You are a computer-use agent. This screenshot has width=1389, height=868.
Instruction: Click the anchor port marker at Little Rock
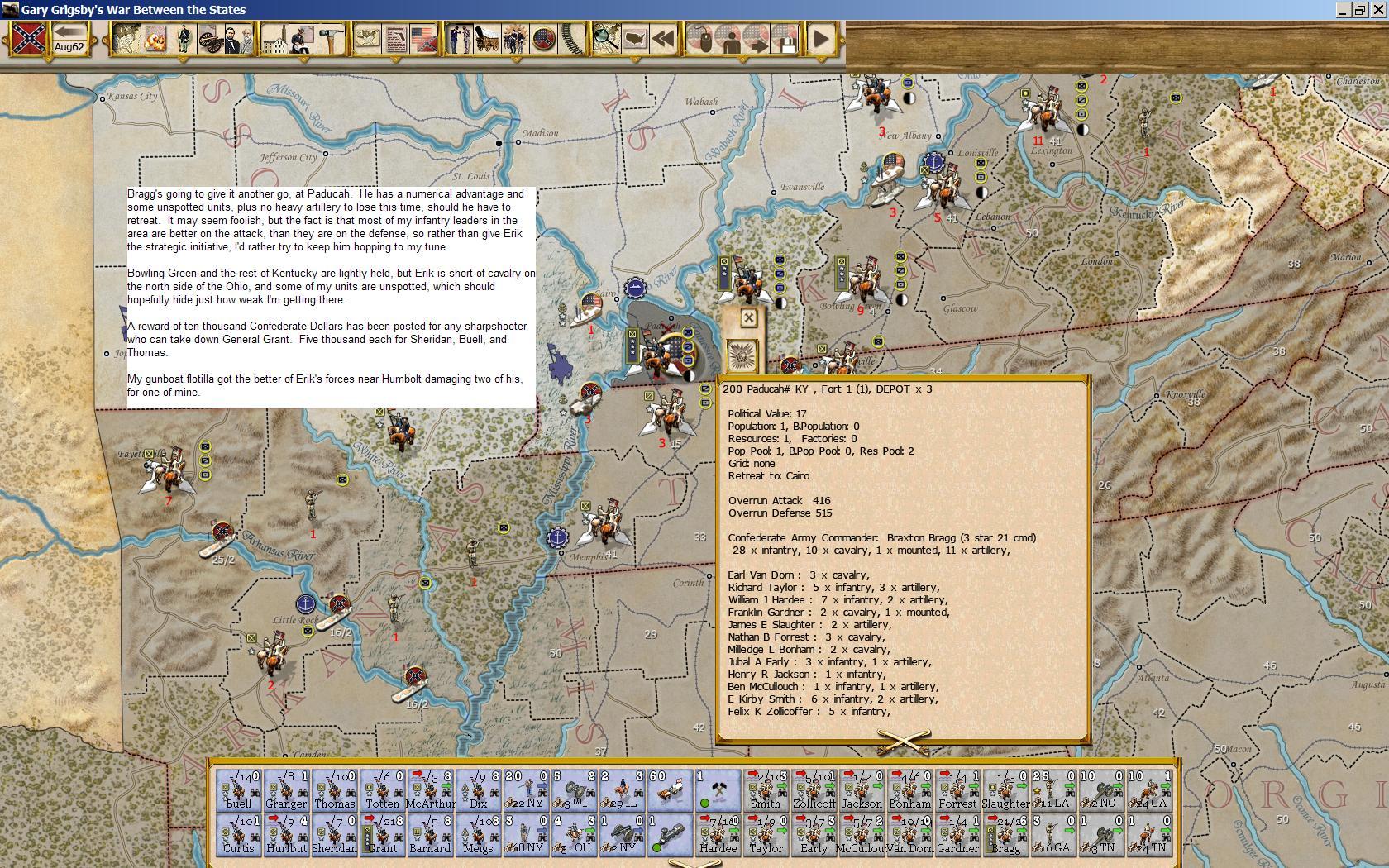(x=306, y=603)
